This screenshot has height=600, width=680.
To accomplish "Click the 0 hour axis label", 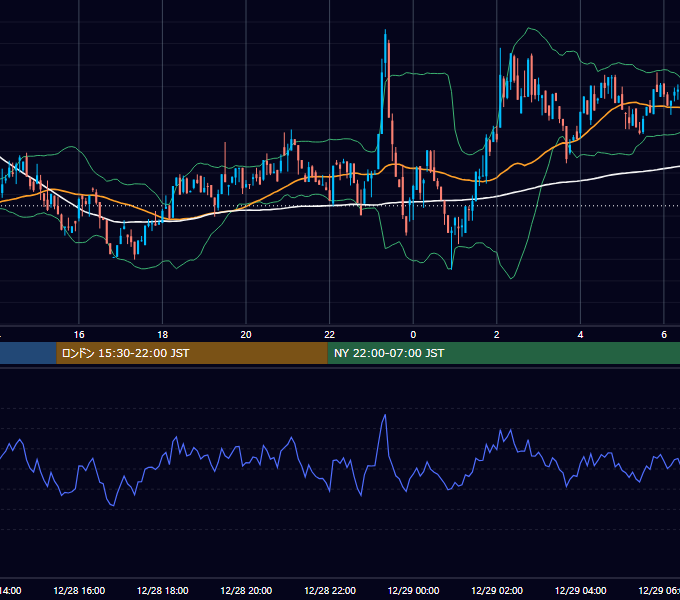I will [x=413, y=335].
